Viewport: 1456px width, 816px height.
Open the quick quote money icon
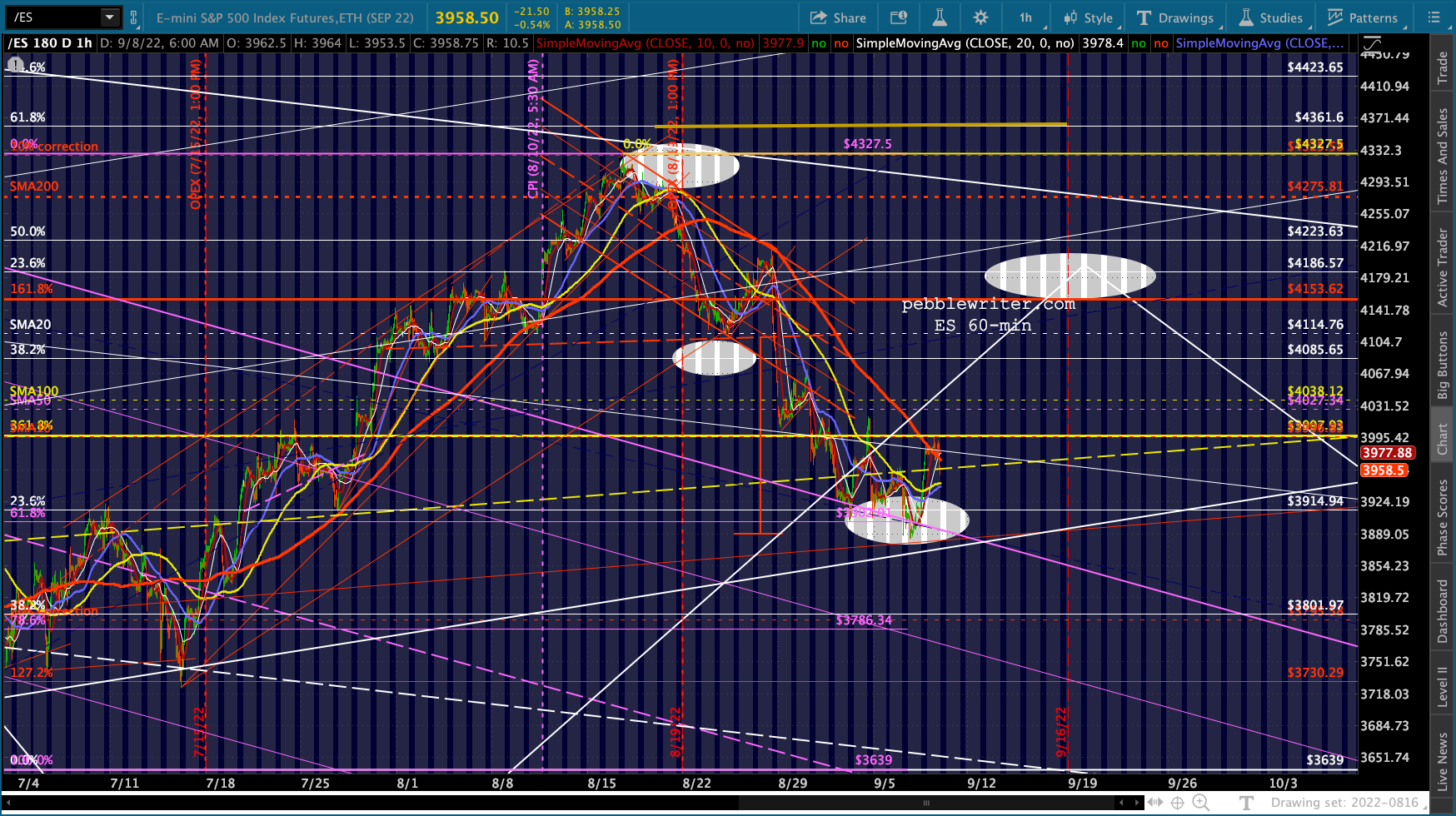(899, 17)
